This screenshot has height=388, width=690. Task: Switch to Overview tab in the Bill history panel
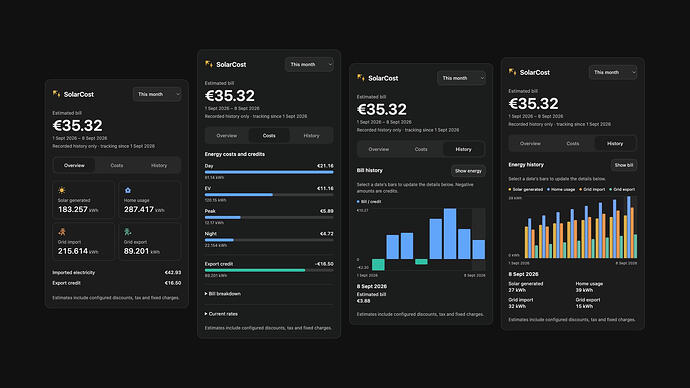378,149
